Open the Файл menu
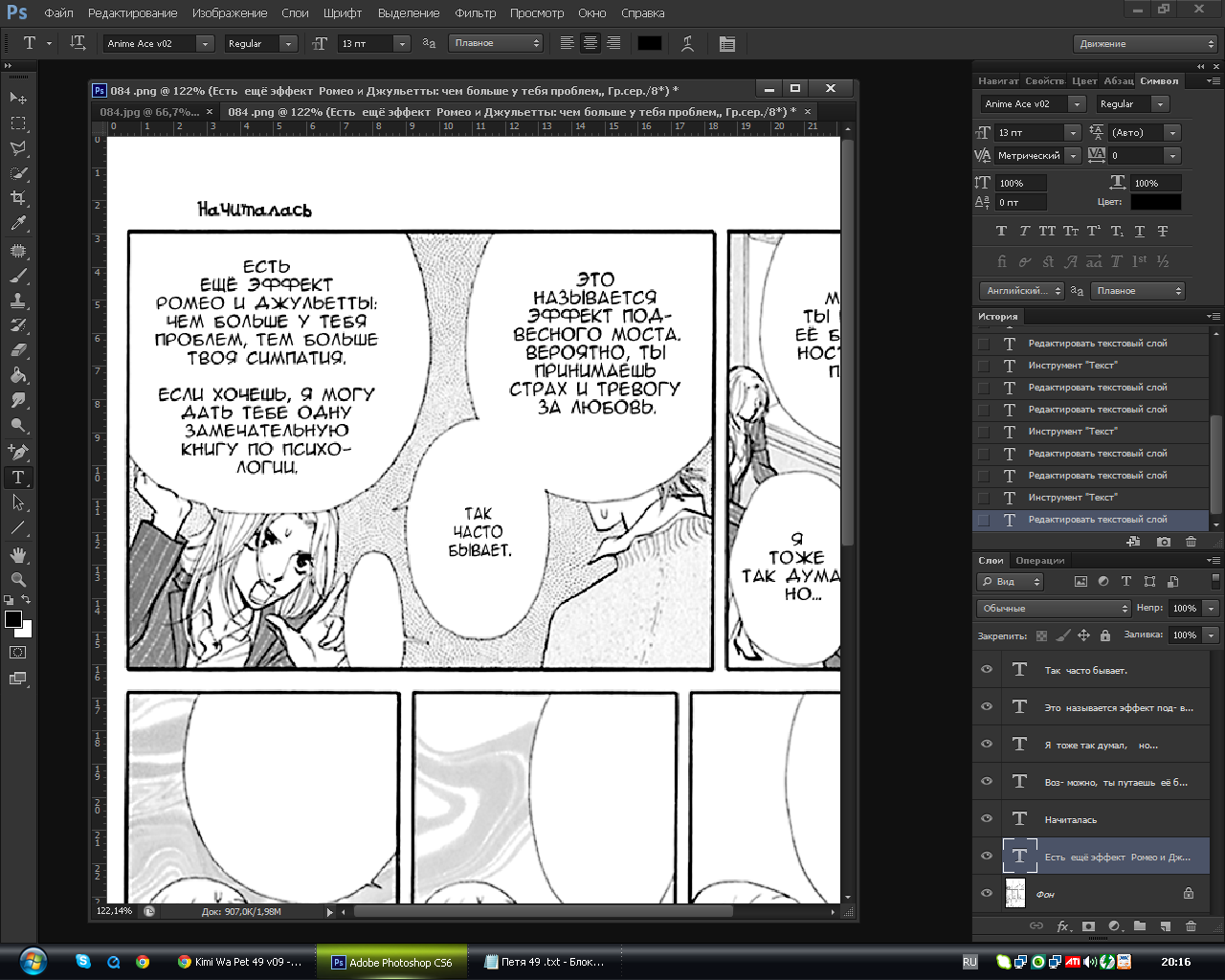1225x980 pixels. [x=59, y=13]
